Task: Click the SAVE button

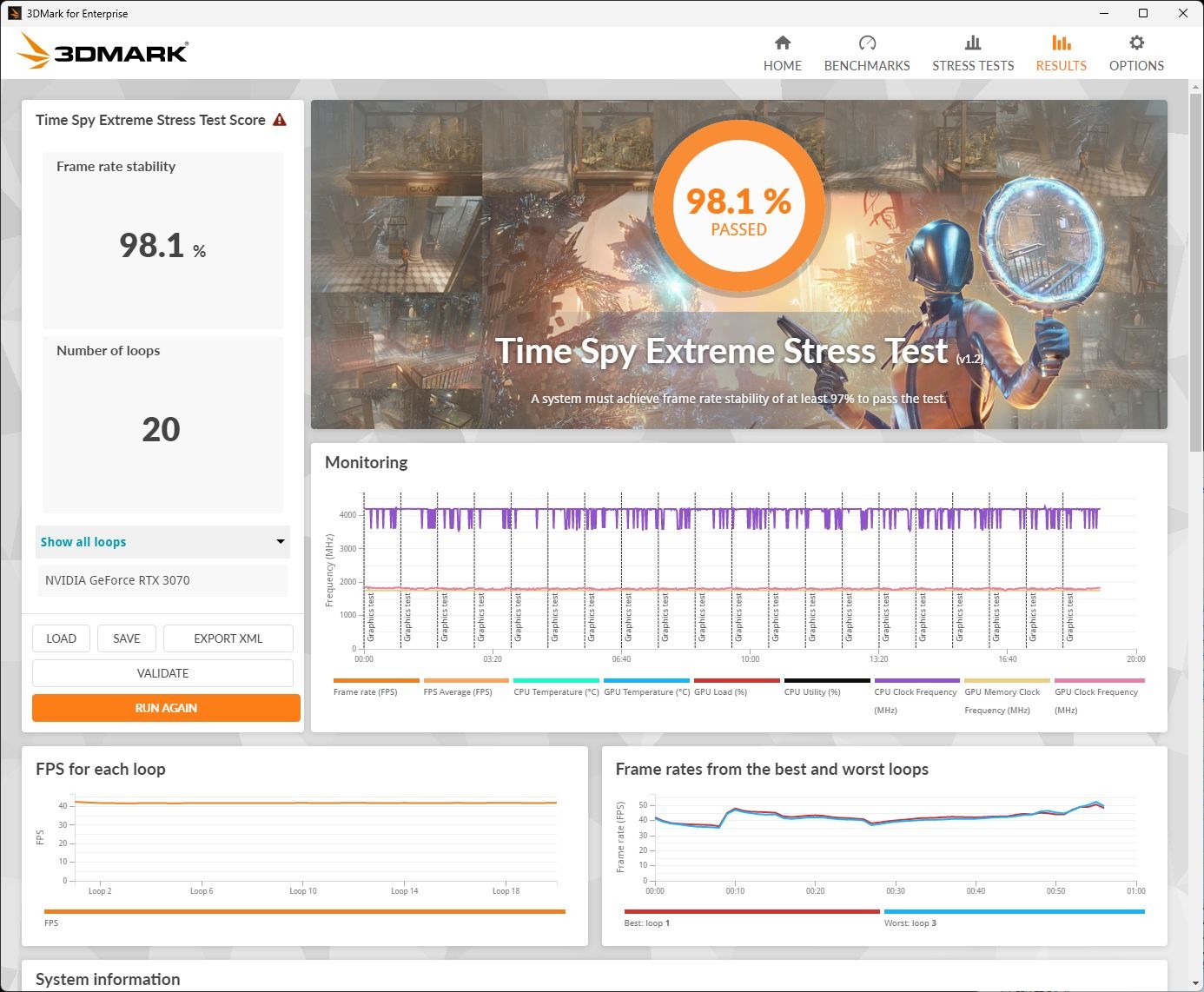Action: point(126,638)
